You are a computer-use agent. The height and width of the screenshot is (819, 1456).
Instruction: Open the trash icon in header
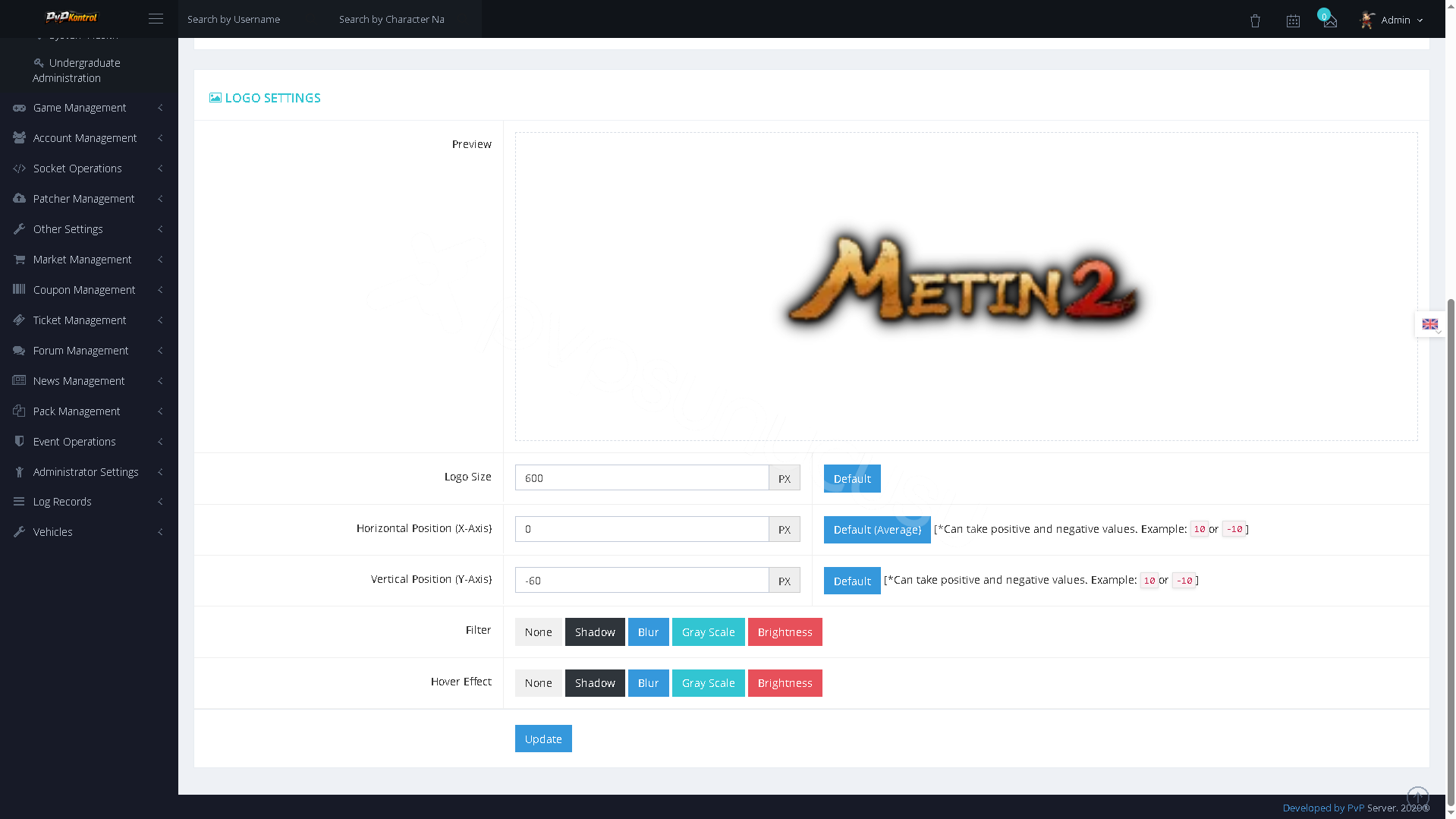tap(1255, 21)
